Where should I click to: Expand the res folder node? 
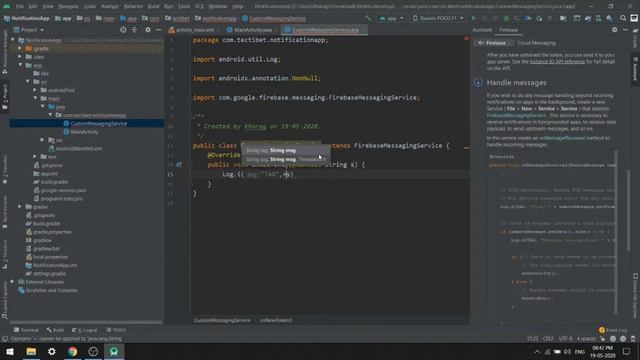click(42, 140)
